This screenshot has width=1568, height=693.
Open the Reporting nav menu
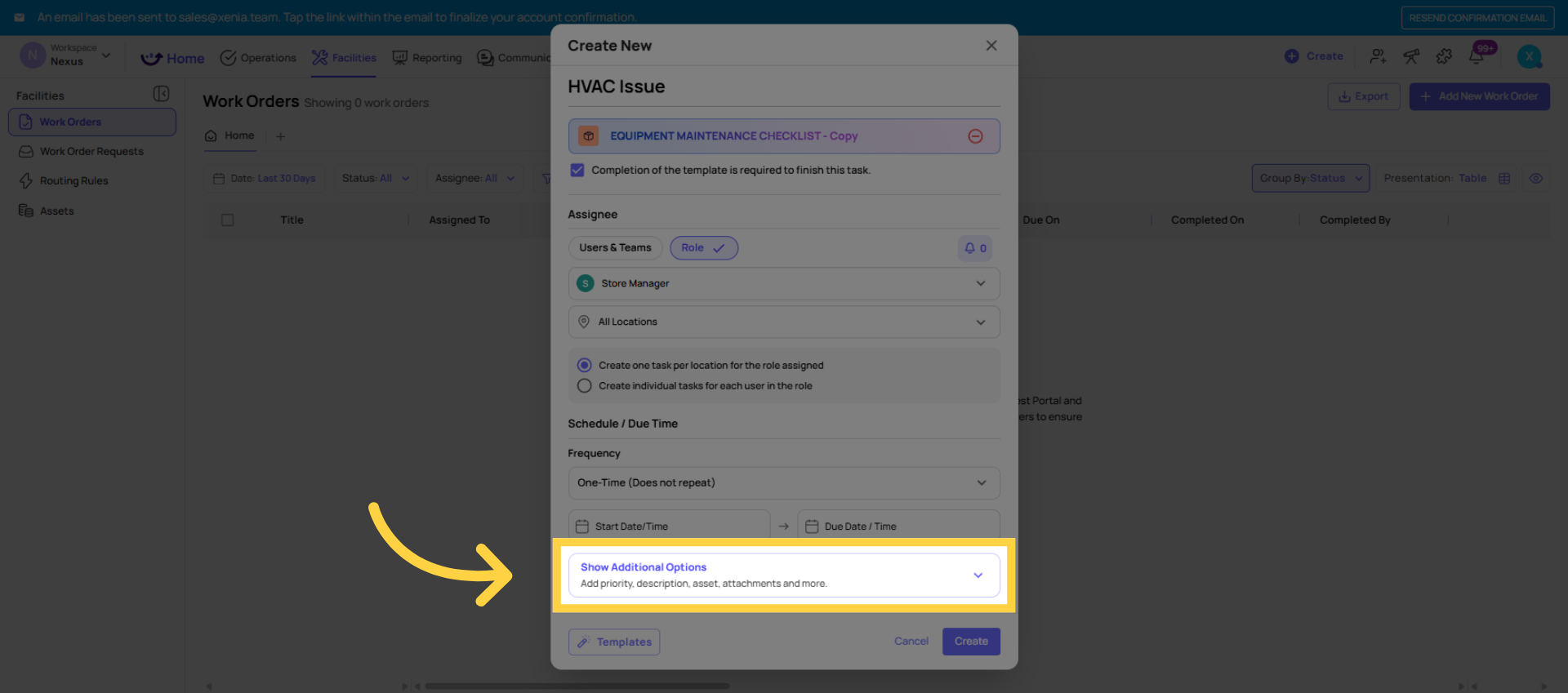pos(426,58)
